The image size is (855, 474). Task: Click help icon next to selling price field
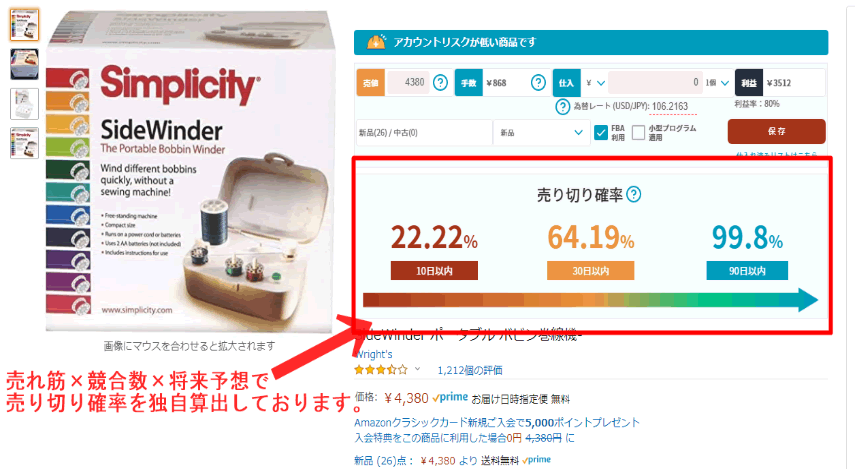click(x=440, y=83)
